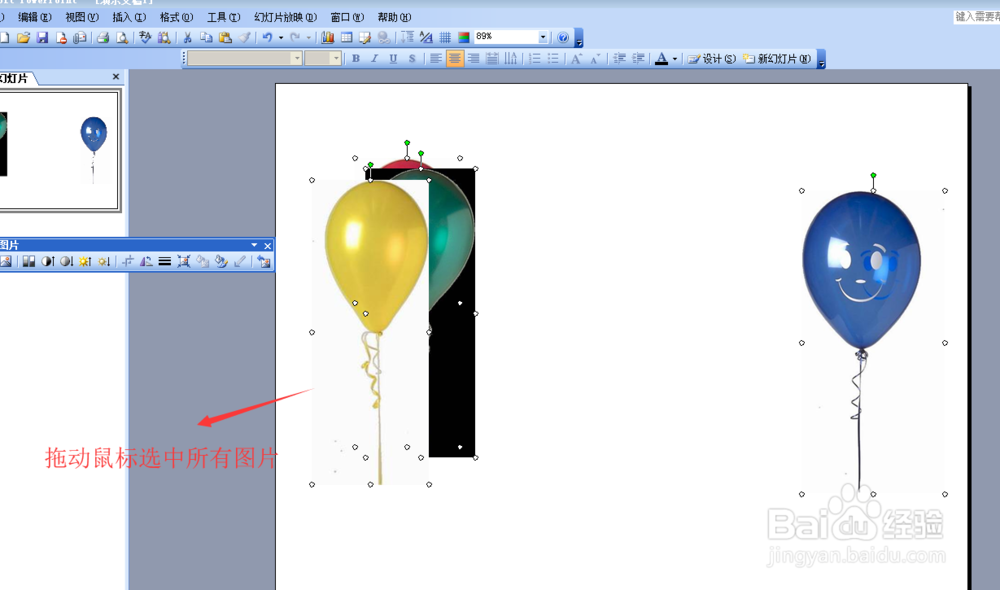This screenshot has width=1000, height=590.
Task: Insert chart using the chart icon
Action: pyautogui.click(x=328, y=38)
